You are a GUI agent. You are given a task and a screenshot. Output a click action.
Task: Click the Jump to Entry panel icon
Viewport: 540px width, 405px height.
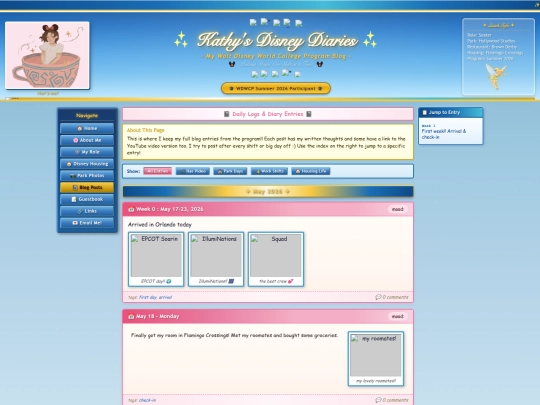click(425, 112)
